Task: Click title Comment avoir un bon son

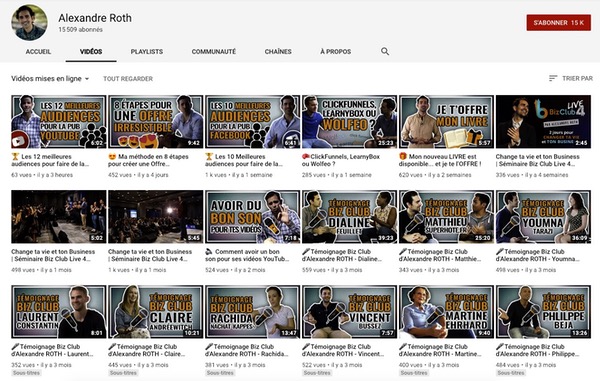Action: pos(247,255)
